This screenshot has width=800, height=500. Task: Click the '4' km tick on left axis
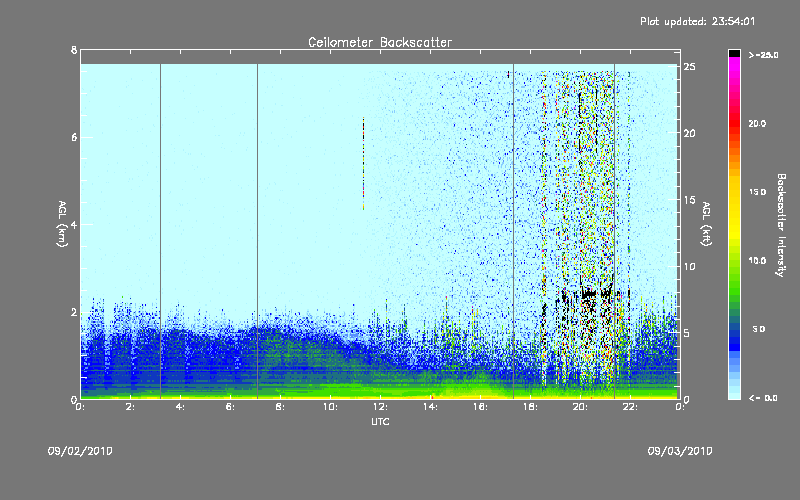pos(74,224)
